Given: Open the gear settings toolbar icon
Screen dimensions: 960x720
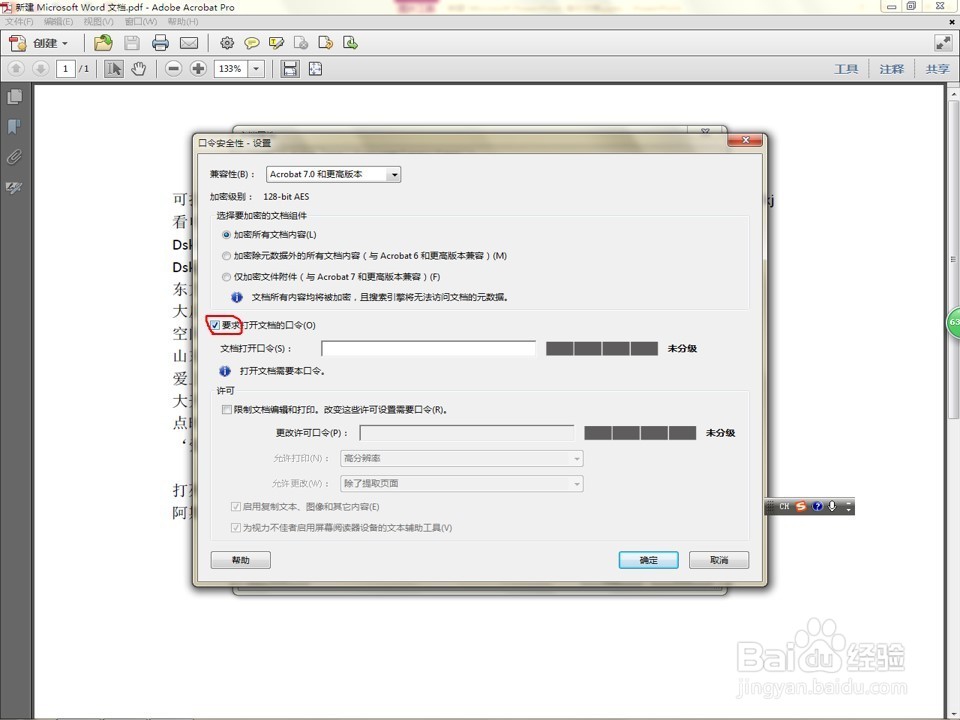Looking at the screenshot, I should (227, 43).
